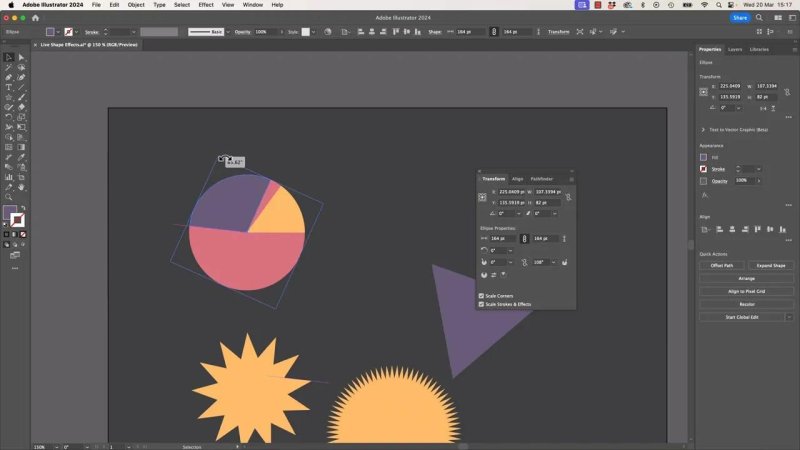Screen dimensions: 800x450
Task: Select the Eyedropper tool
Action: tap(21, 157)
